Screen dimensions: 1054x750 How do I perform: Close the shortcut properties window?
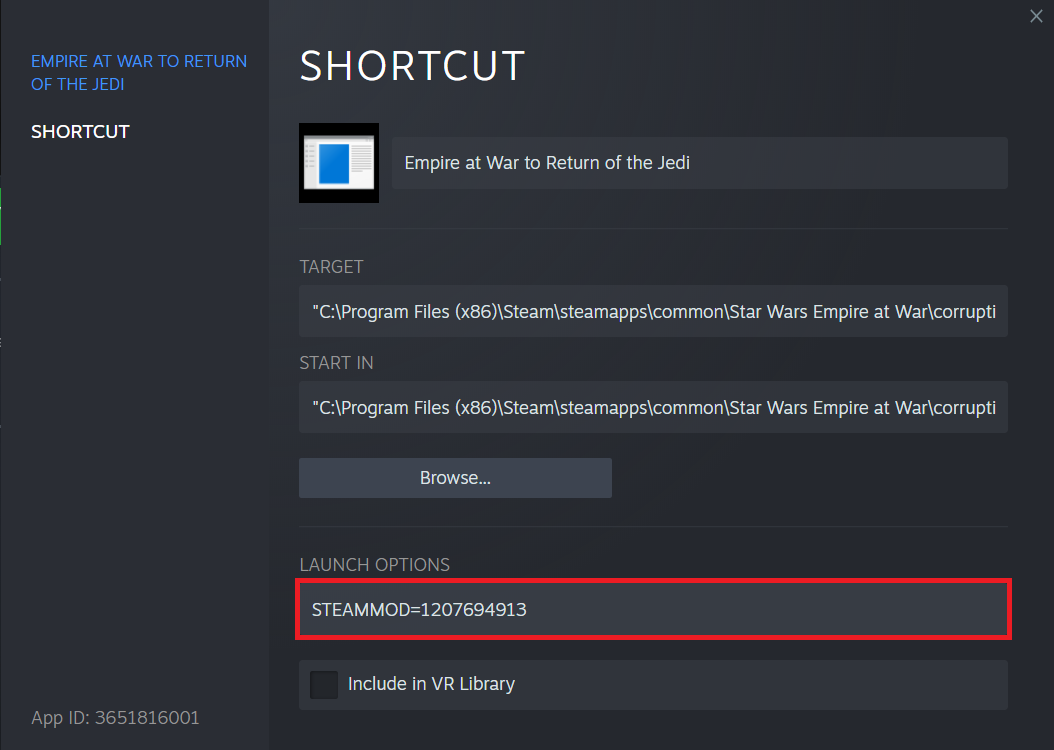point(1036,16)
